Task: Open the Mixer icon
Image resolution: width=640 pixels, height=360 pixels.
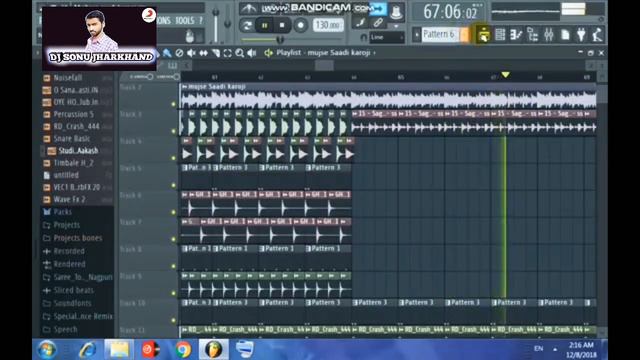Action: pyautogui.click(x=549, y=35)
